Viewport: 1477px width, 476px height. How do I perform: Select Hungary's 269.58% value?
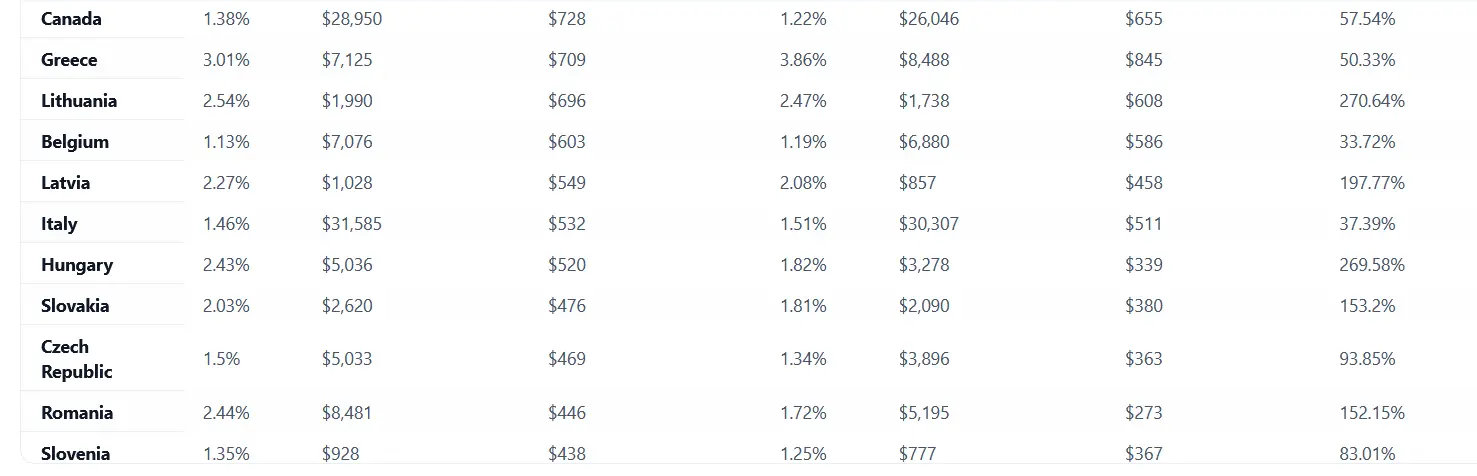[x=1372, y=265]
